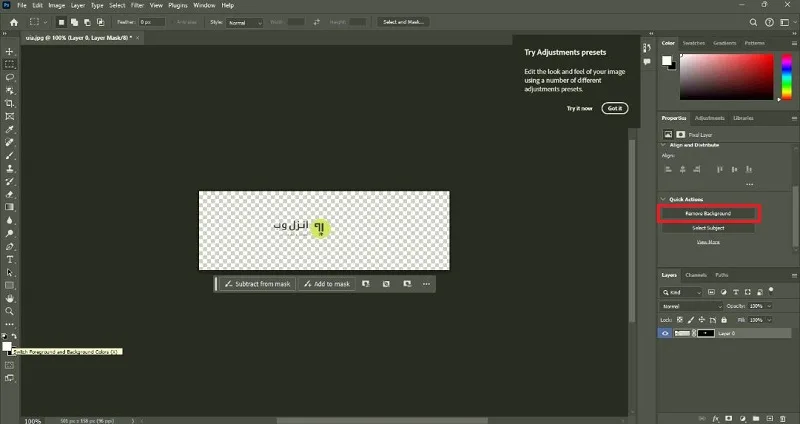Open the Filter menu
The height and width of the screenshot is (424, 800).
137,5
